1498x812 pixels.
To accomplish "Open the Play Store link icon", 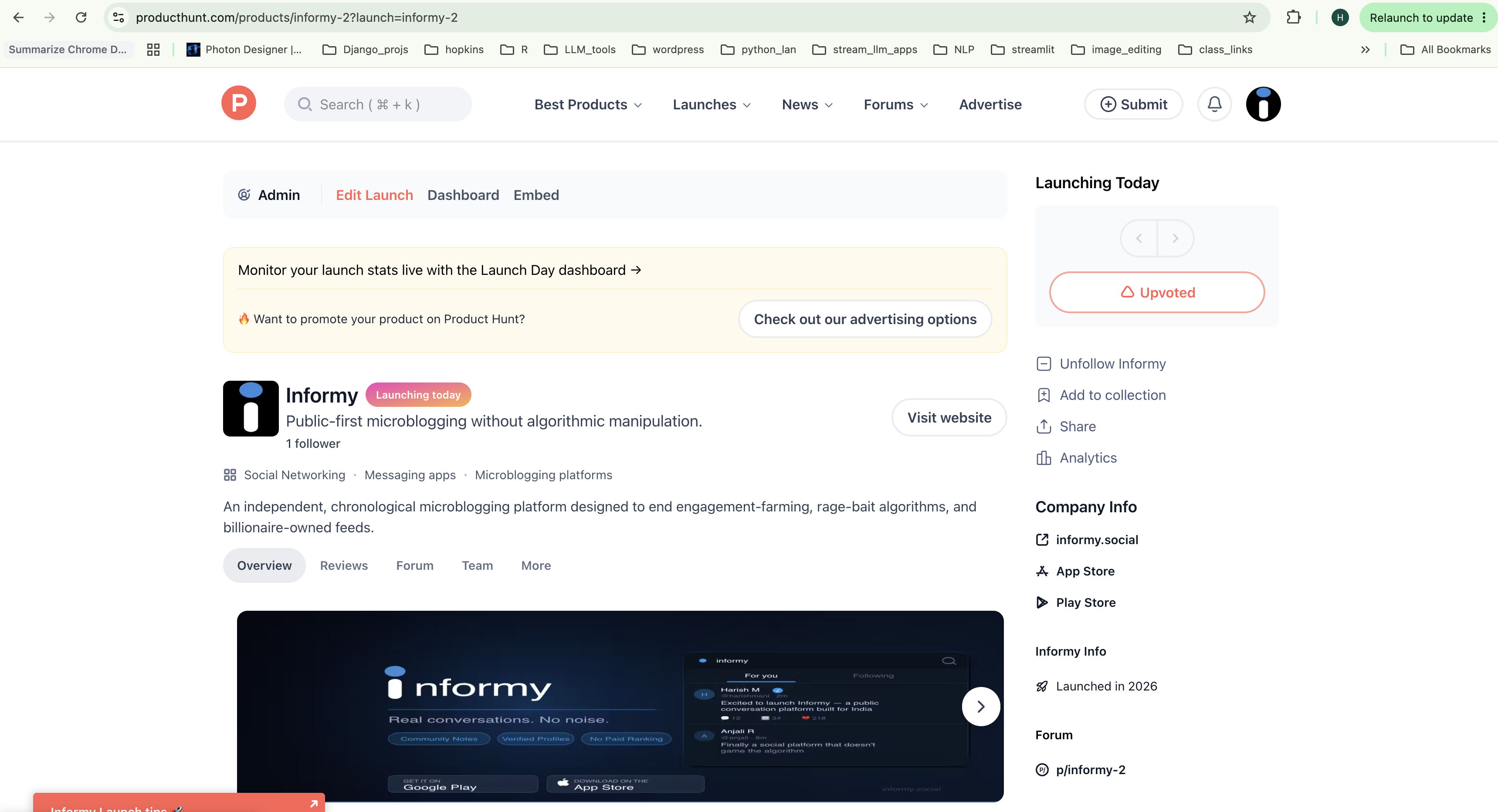I will click(x=1041, y=603).
